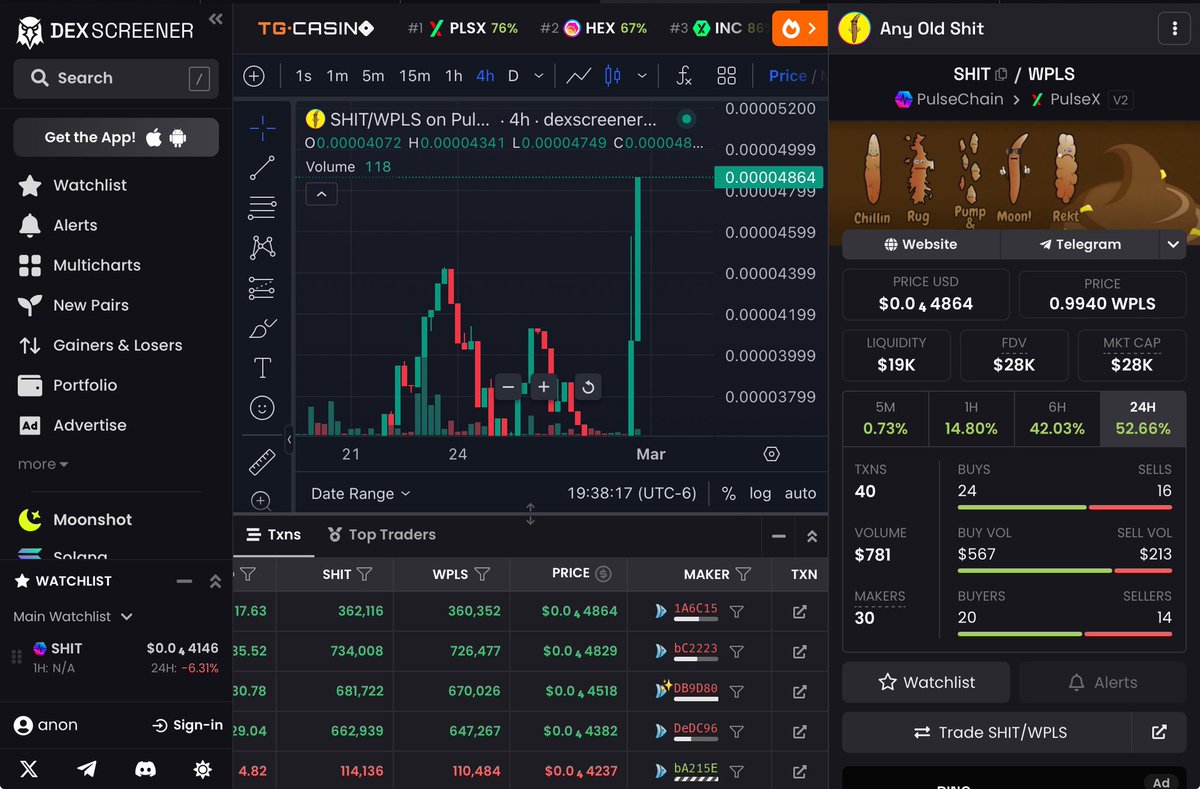This screenshot has height=789, width=1200.
Task: Select the pattern drawing tool
Action: point(262,247)
